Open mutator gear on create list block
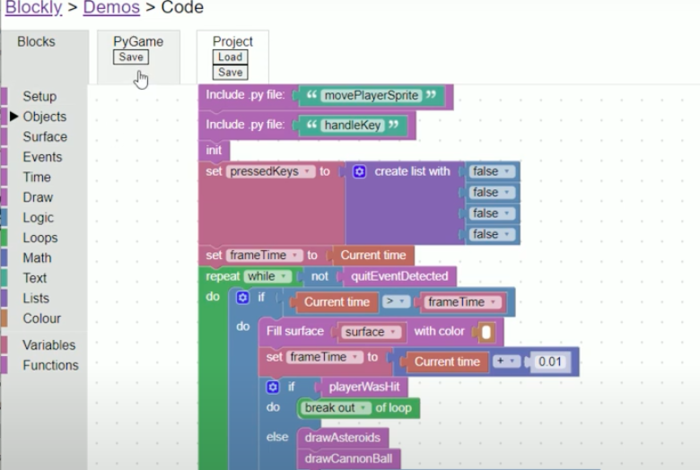The height and width of the screenshot is (470, 700). click(x=359, y=171)
